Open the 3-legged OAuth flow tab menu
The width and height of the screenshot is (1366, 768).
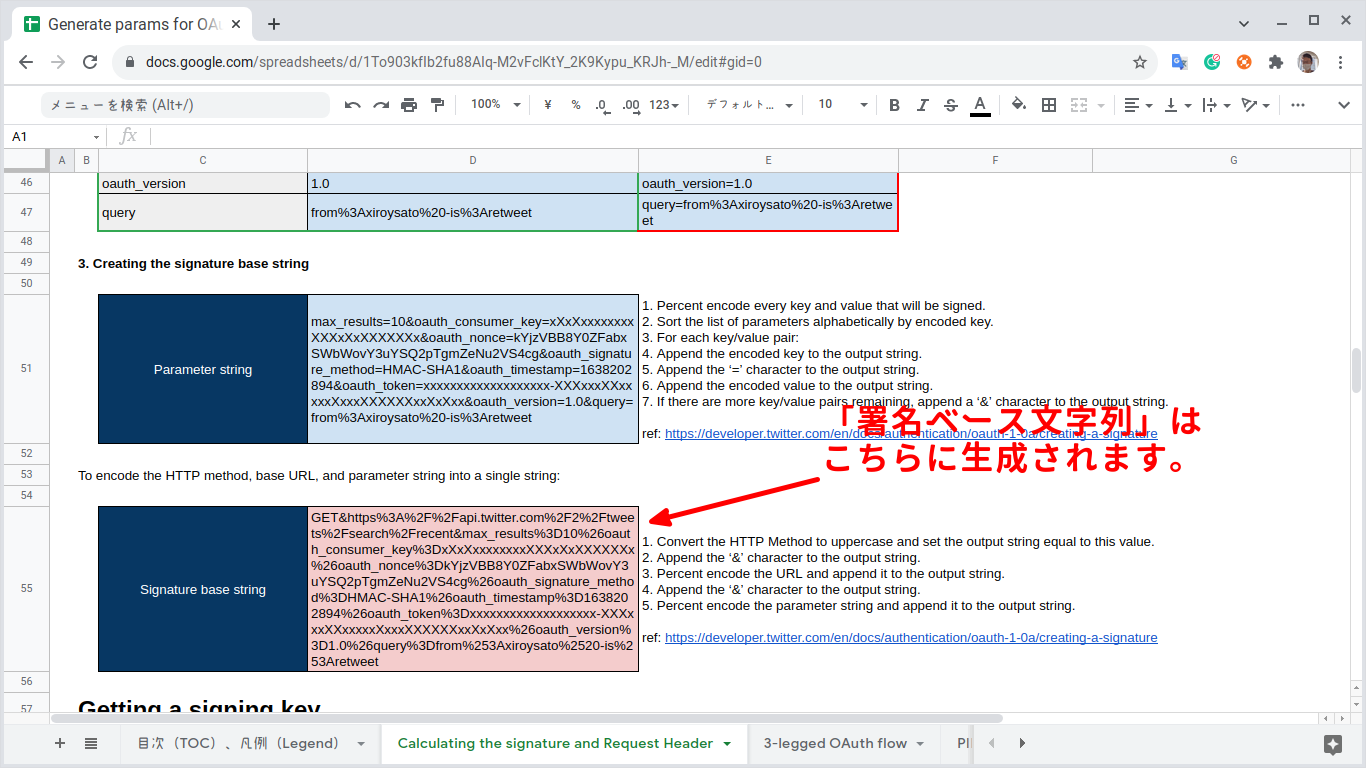click(x=918, y=743)
